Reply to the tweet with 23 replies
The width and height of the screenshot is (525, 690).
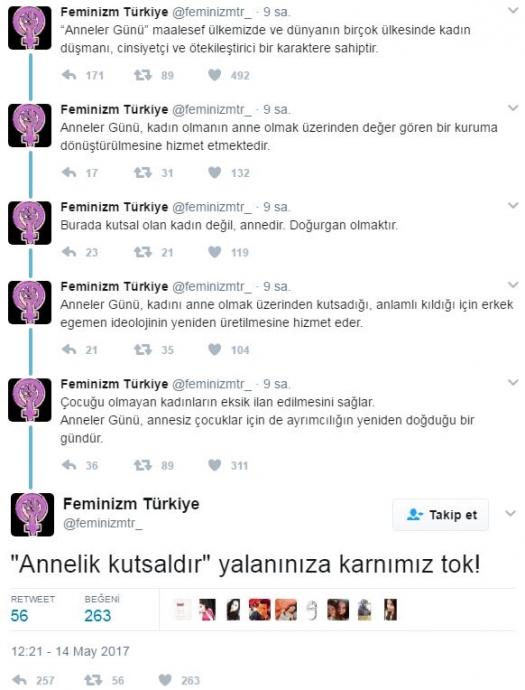[69, 252]
